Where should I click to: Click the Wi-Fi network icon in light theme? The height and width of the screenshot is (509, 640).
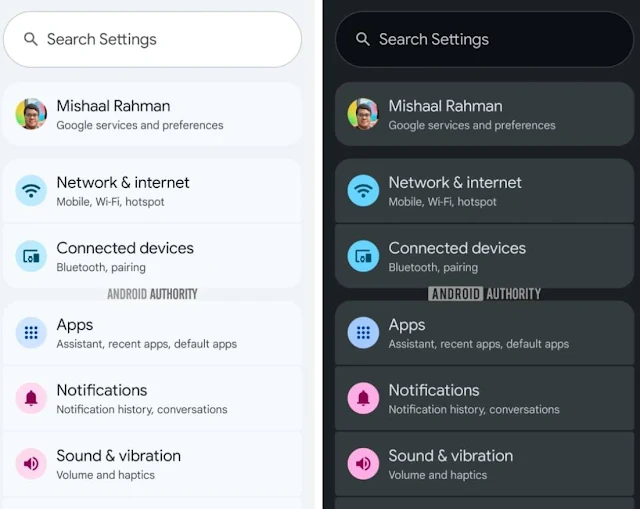coord(31,190)
